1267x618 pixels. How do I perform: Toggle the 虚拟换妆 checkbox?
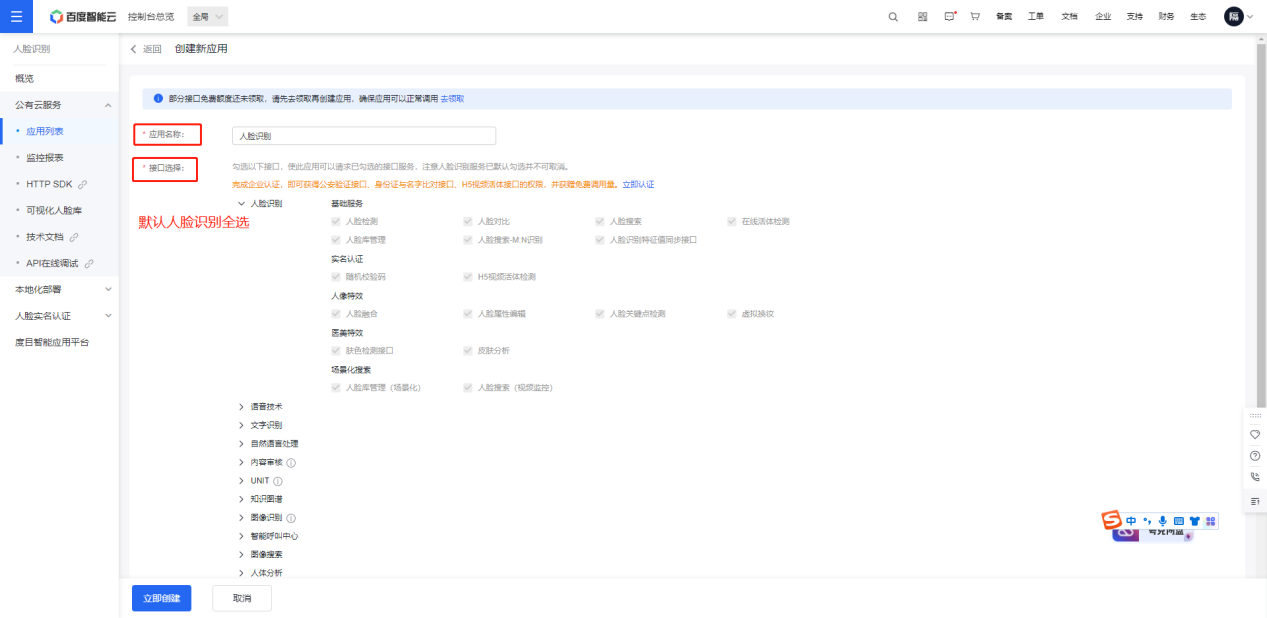[x=732, y=313]
